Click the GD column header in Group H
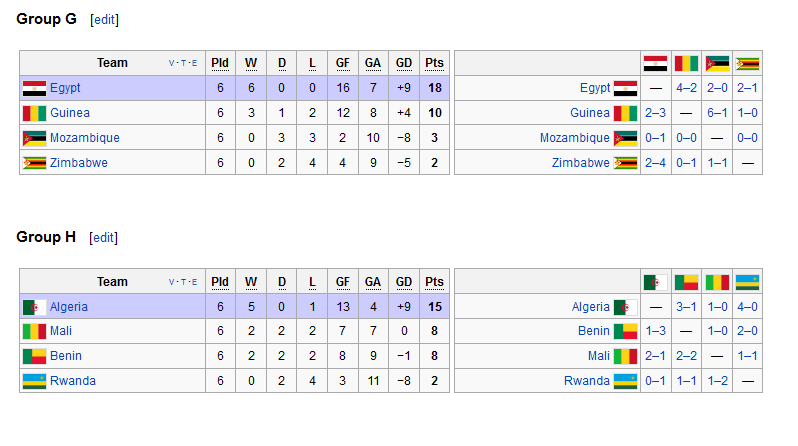The height and width of the screenshot is (446, 798). [x=404, y=282]
